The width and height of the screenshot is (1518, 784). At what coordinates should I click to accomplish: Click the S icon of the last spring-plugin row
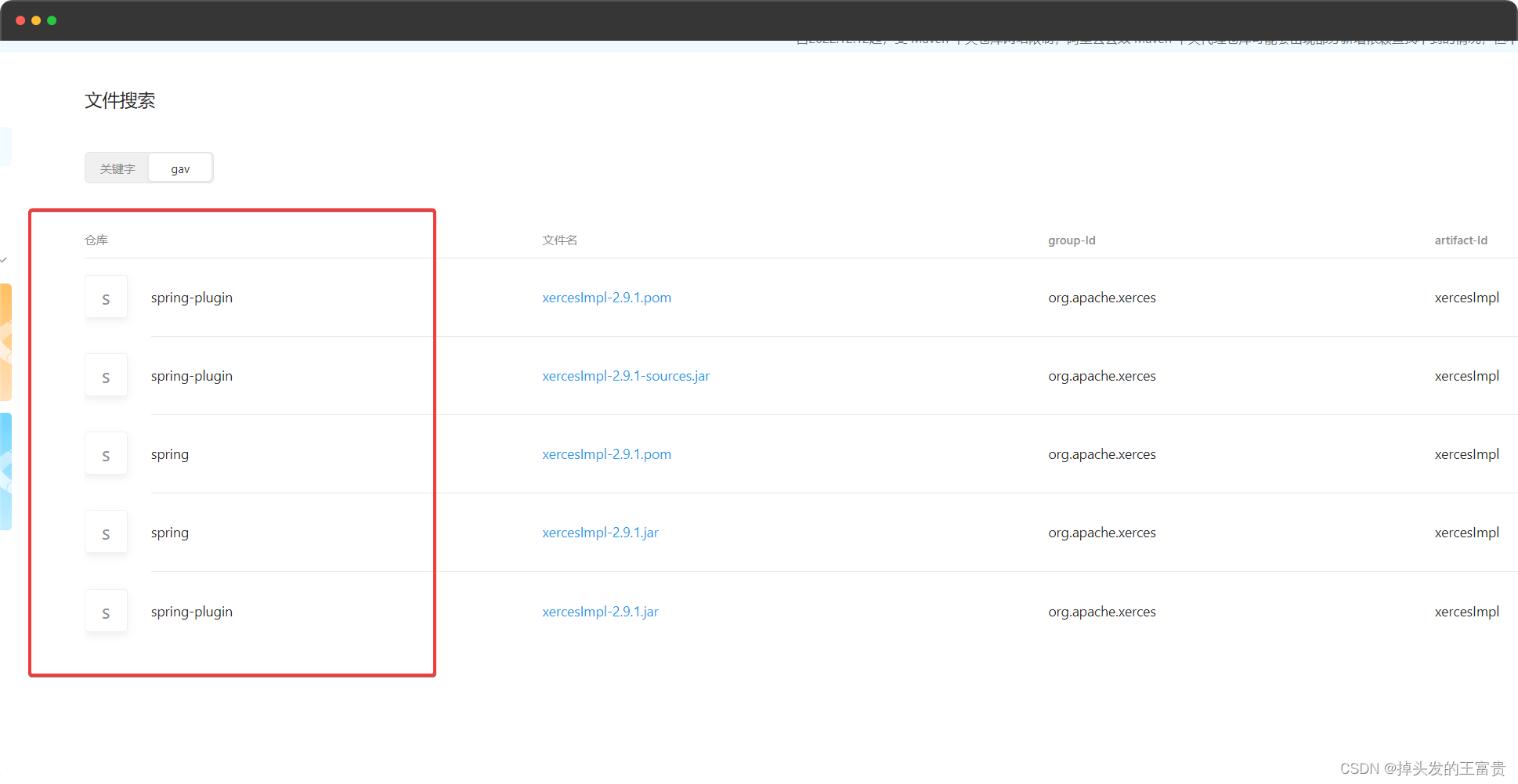(106, 611)
